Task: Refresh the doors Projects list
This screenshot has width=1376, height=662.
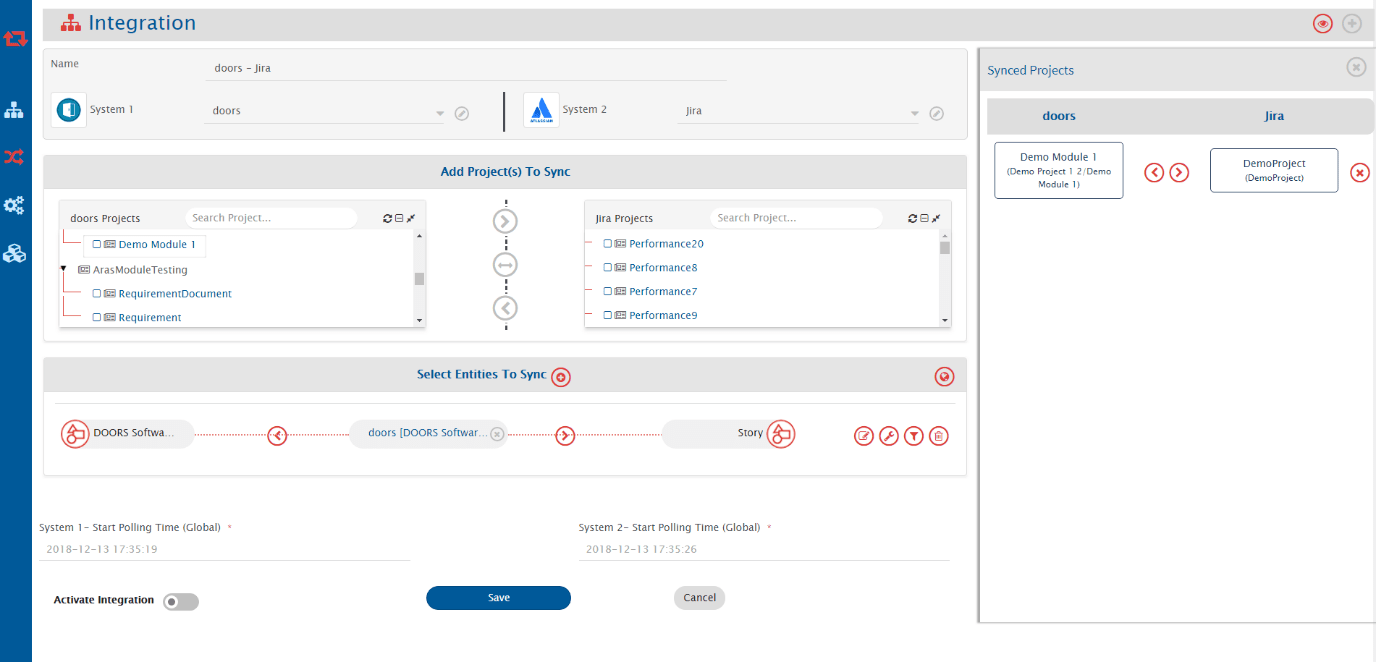Action: tap(388, 218)
